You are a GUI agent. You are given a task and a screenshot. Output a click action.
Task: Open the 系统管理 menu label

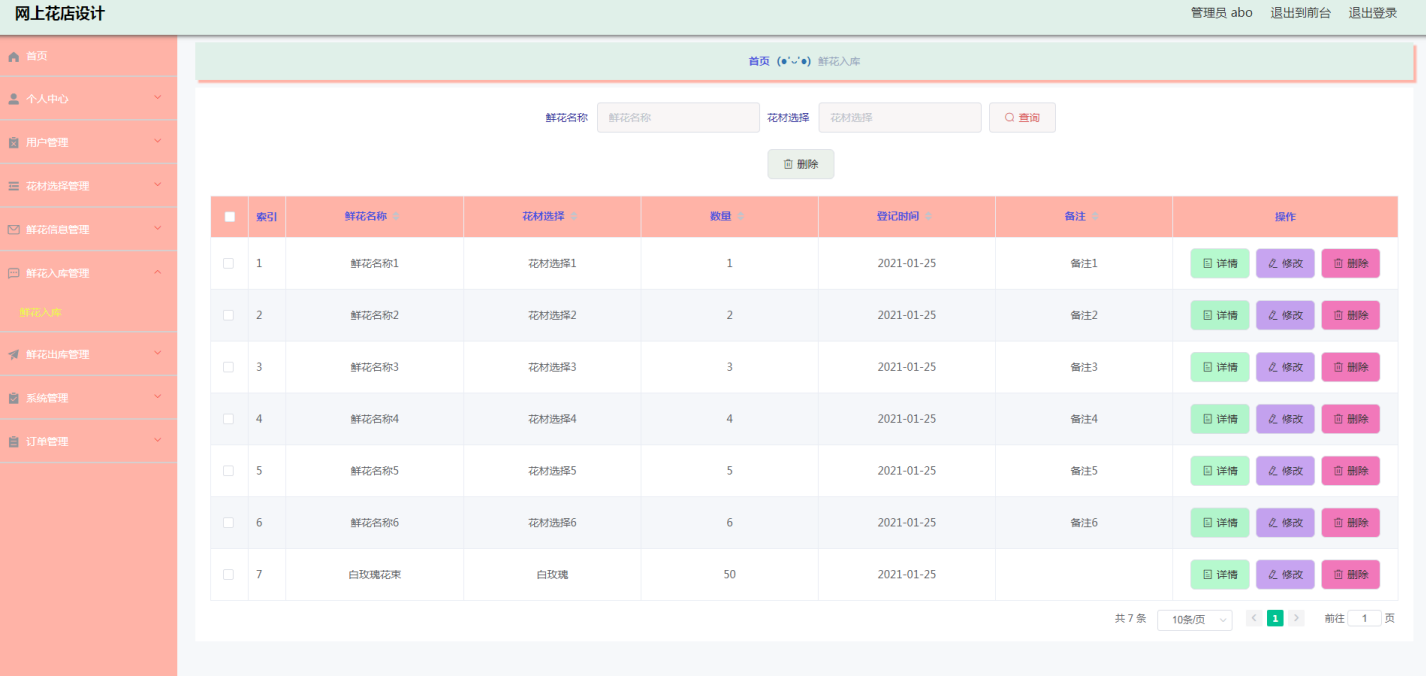pos(47,398)
